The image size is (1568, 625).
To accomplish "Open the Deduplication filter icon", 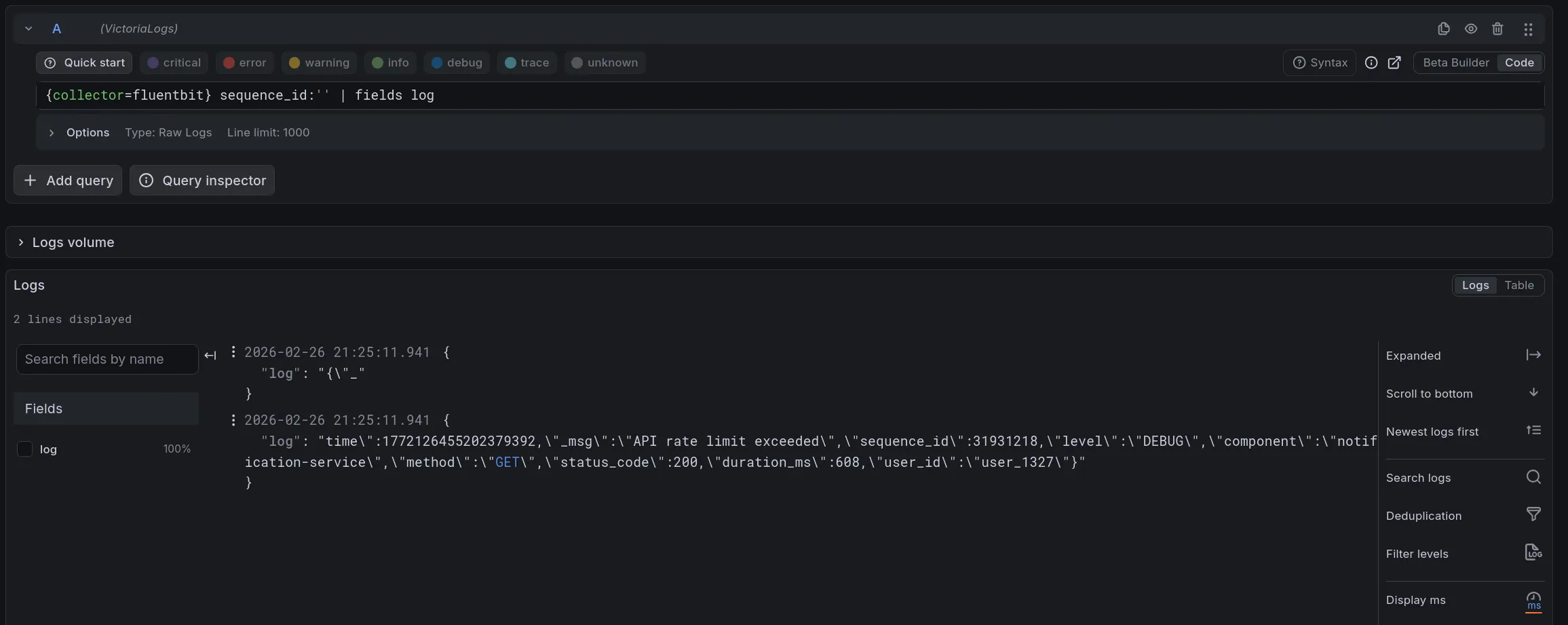I will click(1533, 514).
